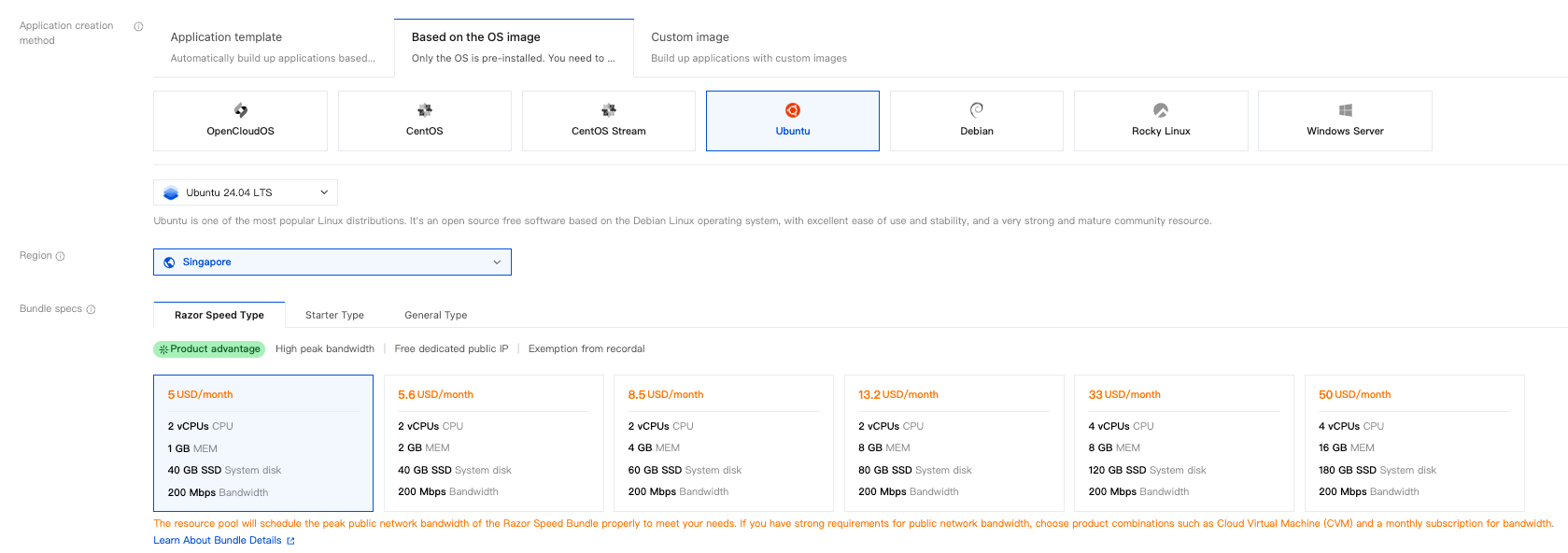This screenshot has height=553, width=1568.
Task: Click the external link icon after Bundle Details
Action: pyautogui.click(x=290, y=541)
